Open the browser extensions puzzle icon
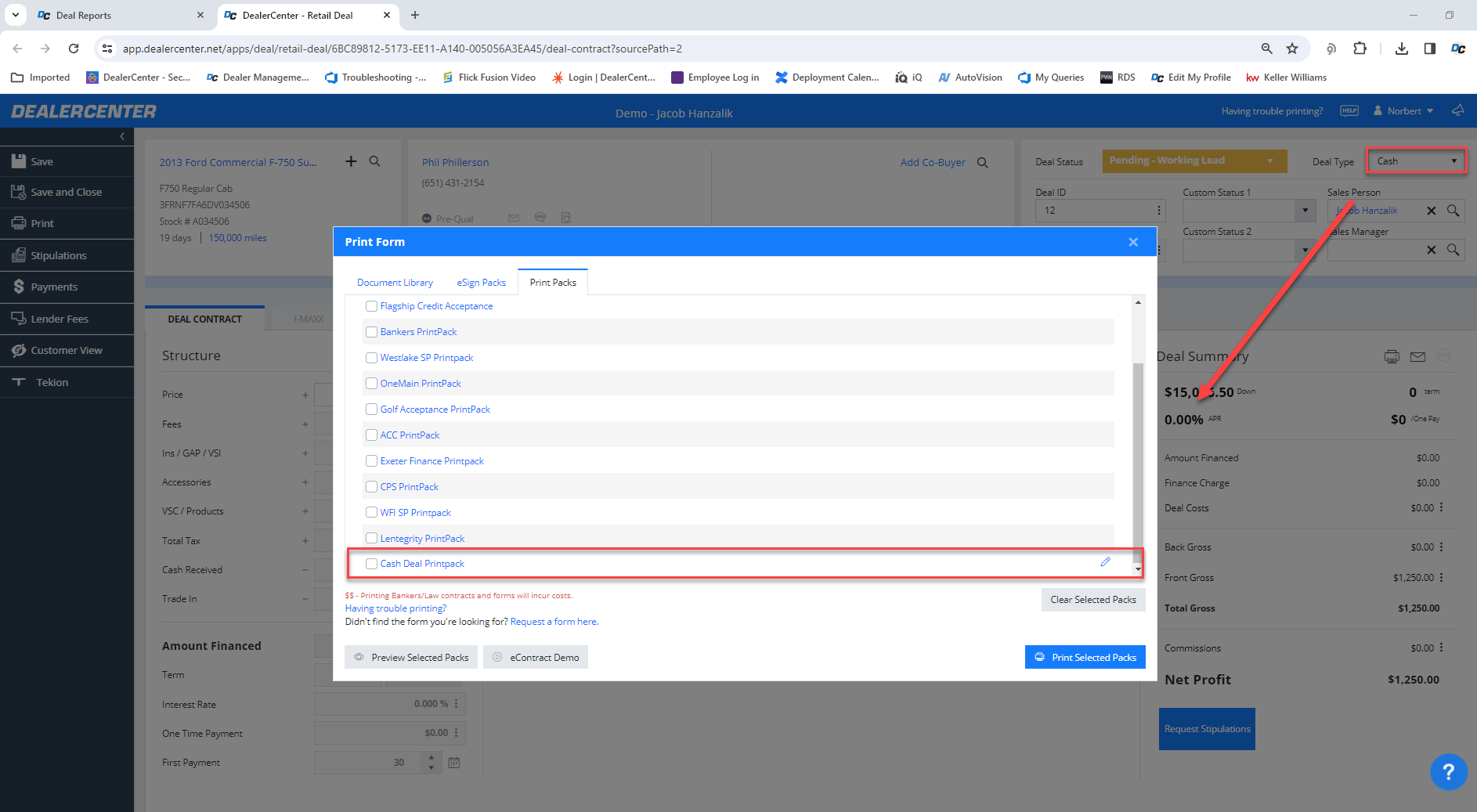 [x=1360, y=49]
